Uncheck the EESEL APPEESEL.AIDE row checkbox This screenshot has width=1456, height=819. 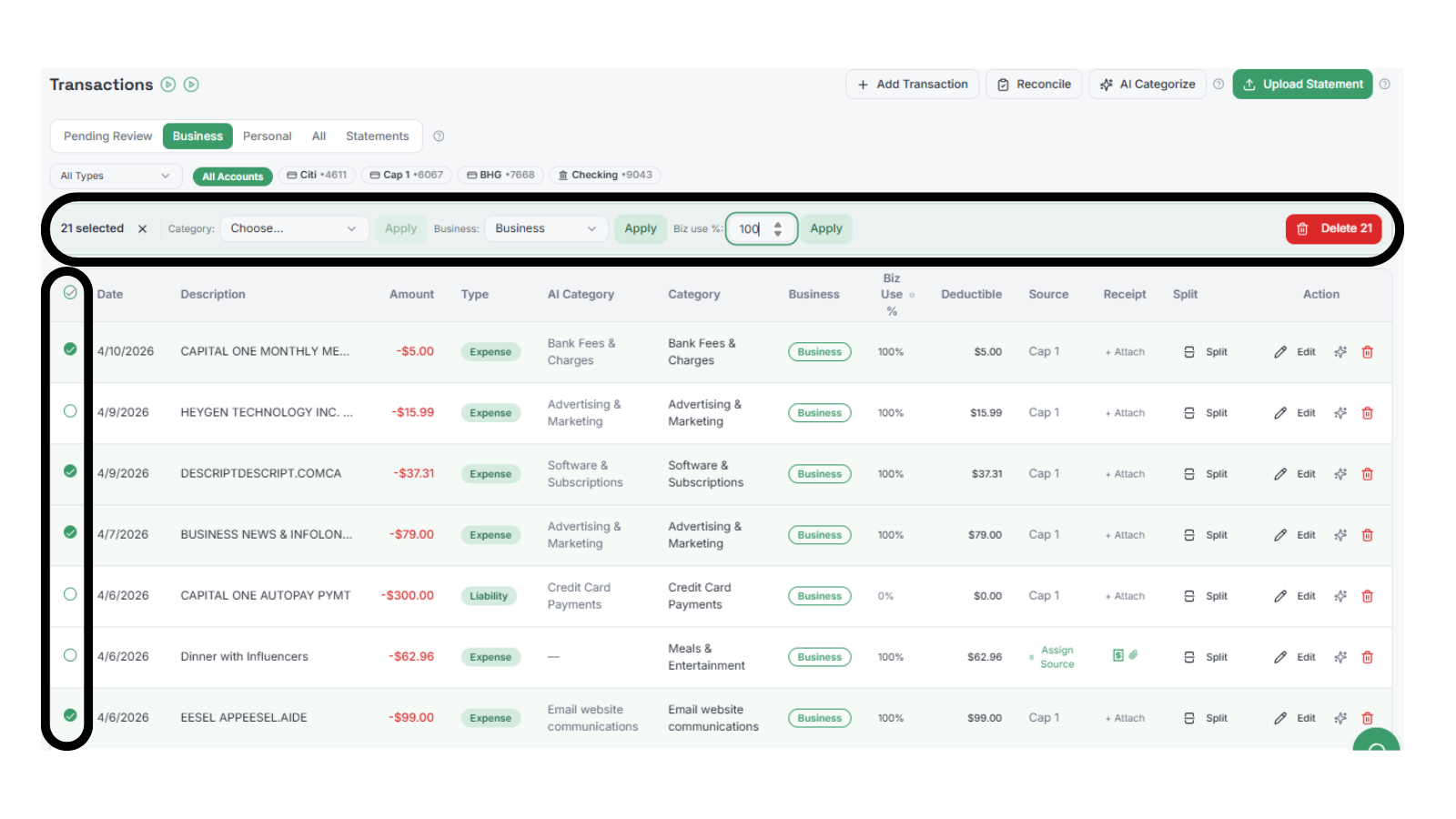coord(70,715)
